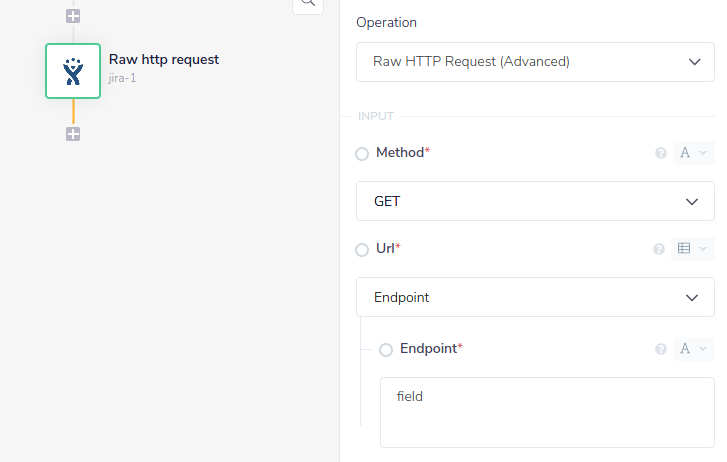The width and height of the screenshot is (727, 462).
Task: Toggle the radio circle beside Url
Action: (x=362, y=250)
